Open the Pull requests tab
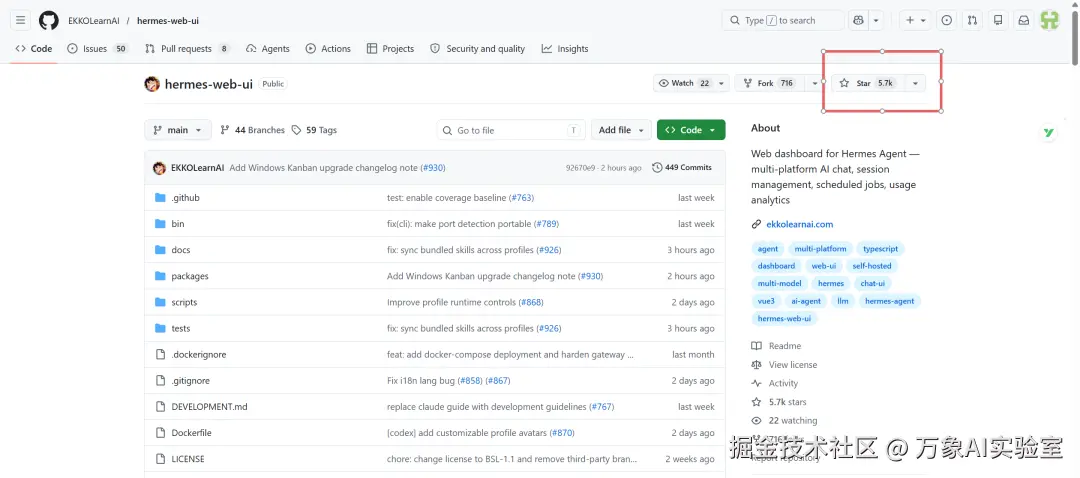 (187, 49)
